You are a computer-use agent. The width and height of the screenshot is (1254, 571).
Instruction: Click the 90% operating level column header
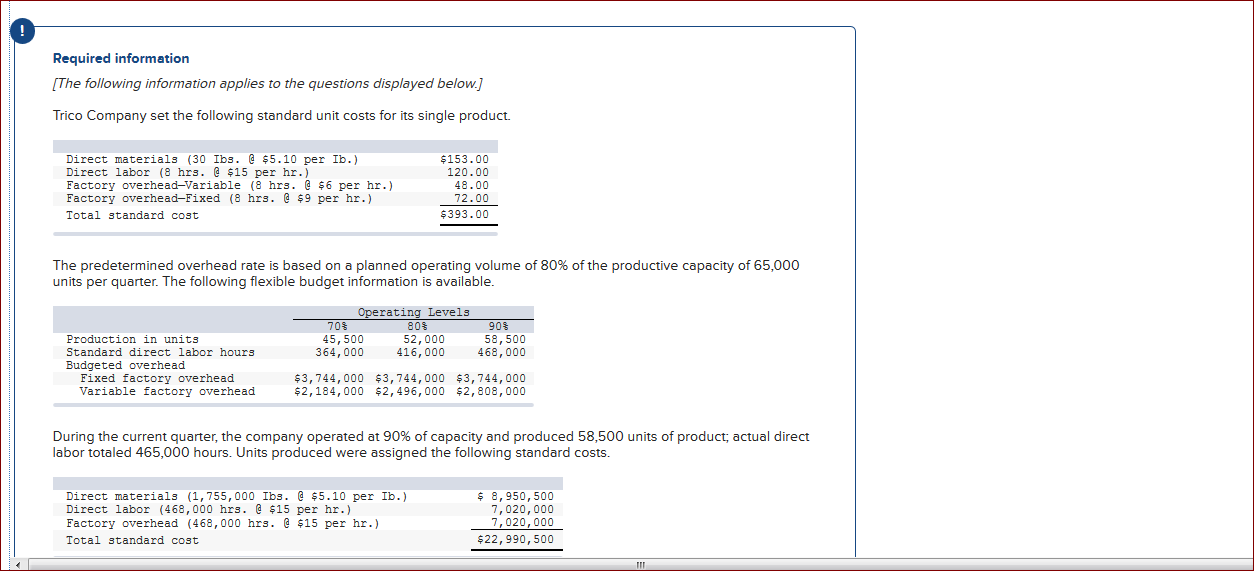click(x=497, y=326)
